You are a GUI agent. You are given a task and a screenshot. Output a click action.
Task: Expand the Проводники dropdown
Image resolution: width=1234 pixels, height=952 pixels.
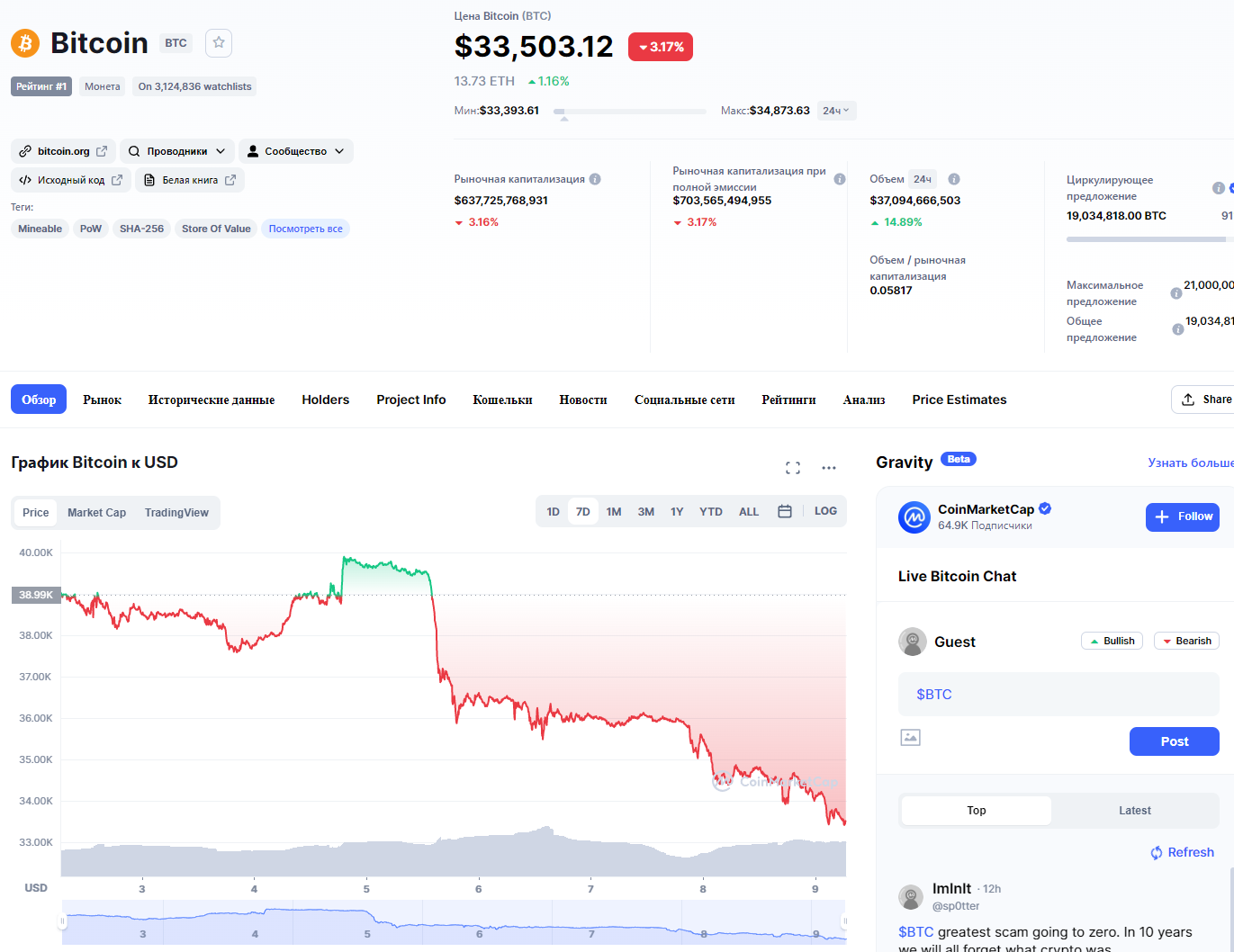click(x=177, y=151)
